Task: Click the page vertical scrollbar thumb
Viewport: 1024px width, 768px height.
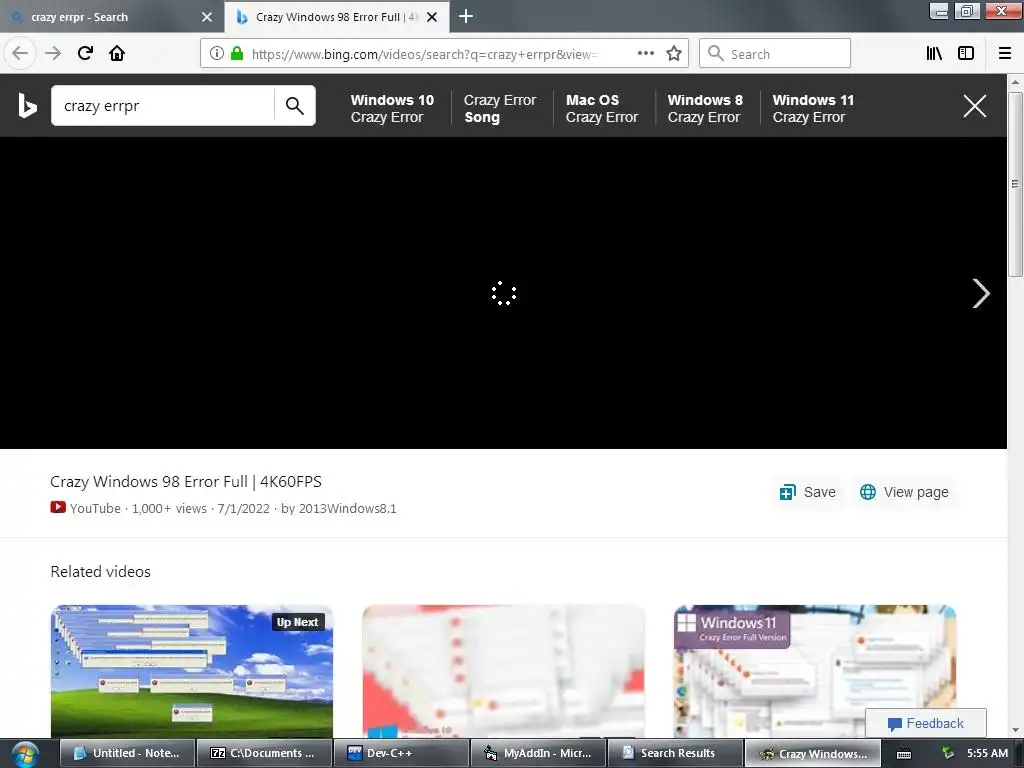Action: point(1015,184)
